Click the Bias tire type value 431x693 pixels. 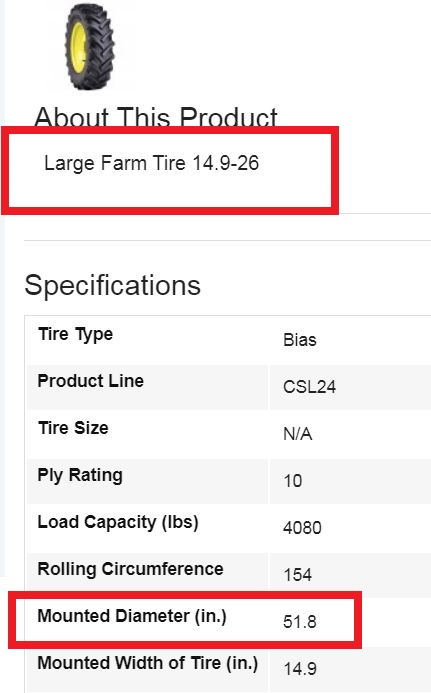point(300,340)
